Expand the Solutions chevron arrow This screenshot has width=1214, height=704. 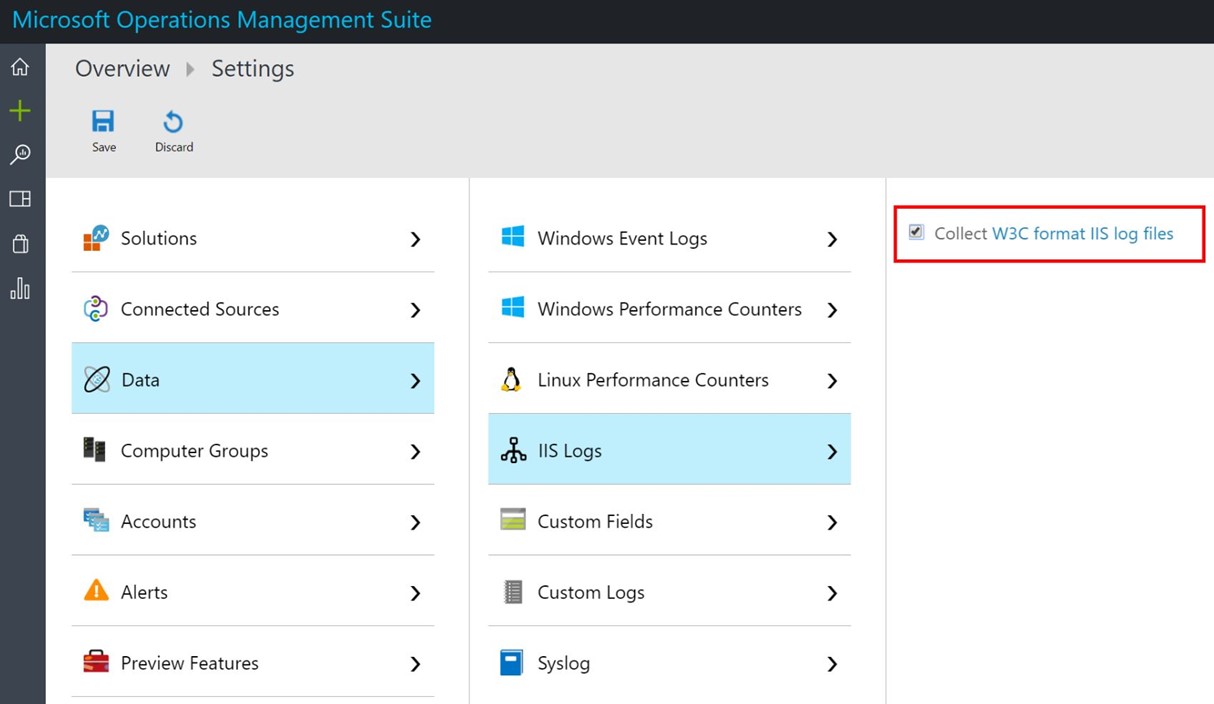coord(415,239)
